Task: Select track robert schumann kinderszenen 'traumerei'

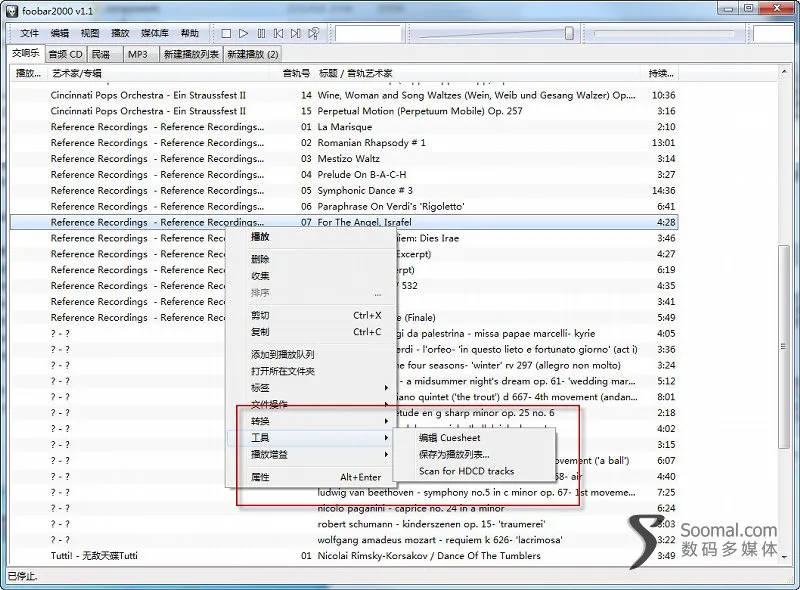Action: [x=344, y=524]
